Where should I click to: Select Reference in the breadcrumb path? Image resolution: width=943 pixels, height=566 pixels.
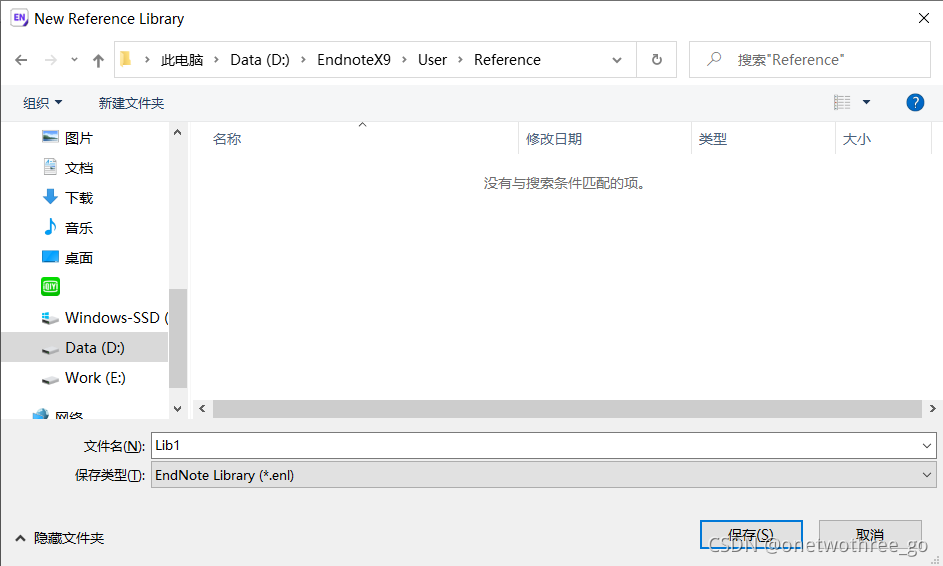507,60
